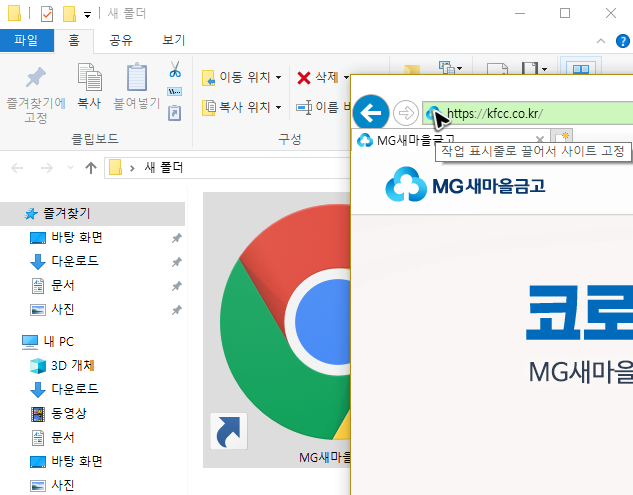The height and width of the screenshot is (495, 633).
Task: Click Explorer's Forward navigation arrow
Action: pos(47,168)
